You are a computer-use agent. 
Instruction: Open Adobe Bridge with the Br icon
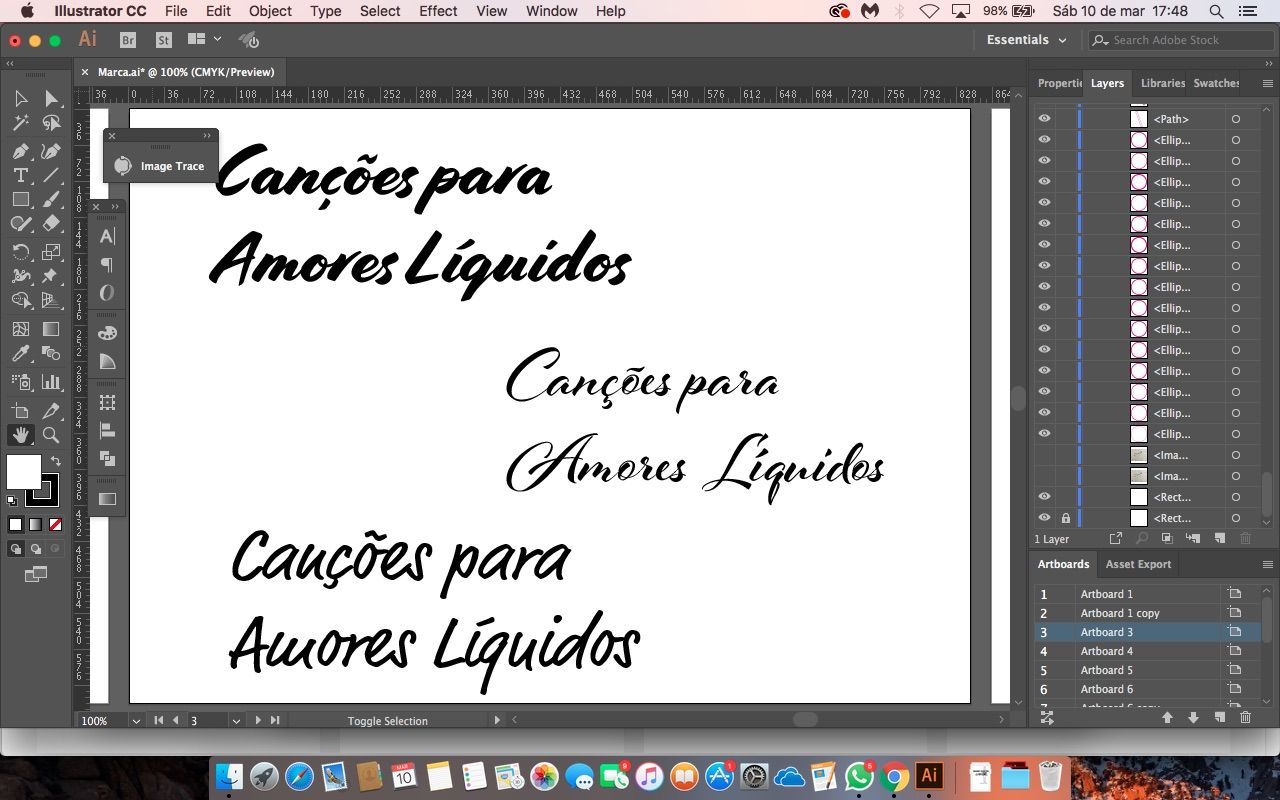point(128,40)
